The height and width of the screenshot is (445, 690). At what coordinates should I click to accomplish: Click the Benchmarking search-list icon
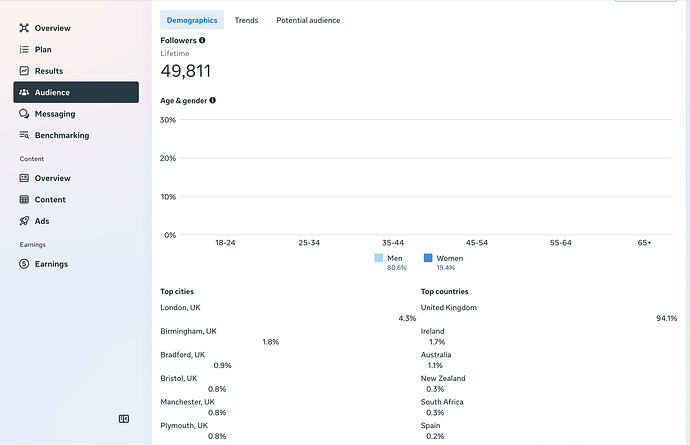(24, 135)
